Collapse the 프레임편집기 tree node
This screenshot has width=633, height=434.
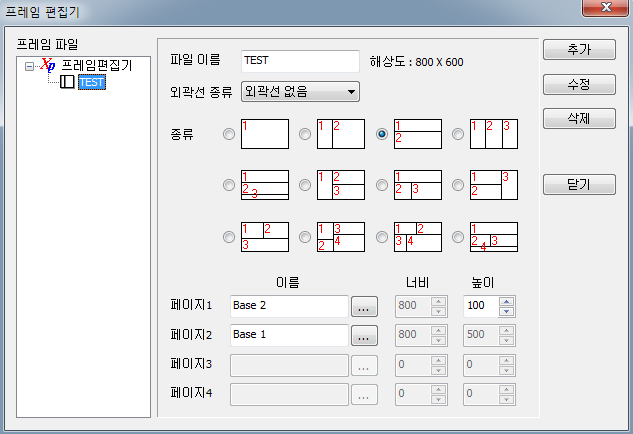click(x=29, y=66)
